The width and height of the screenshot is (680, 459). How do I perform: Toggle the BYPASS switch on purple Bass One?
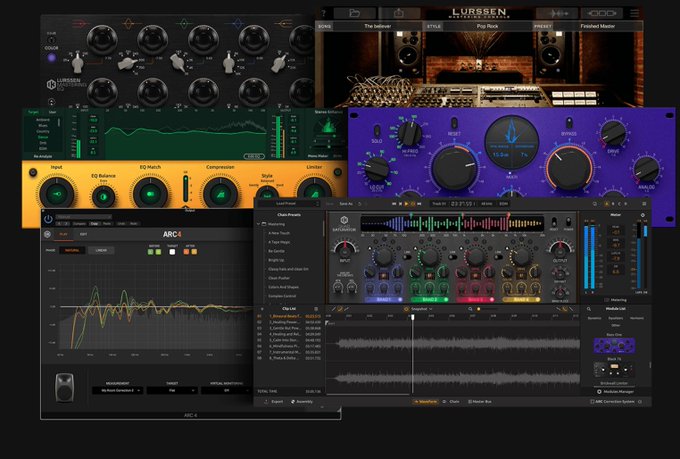pos(569,123)
